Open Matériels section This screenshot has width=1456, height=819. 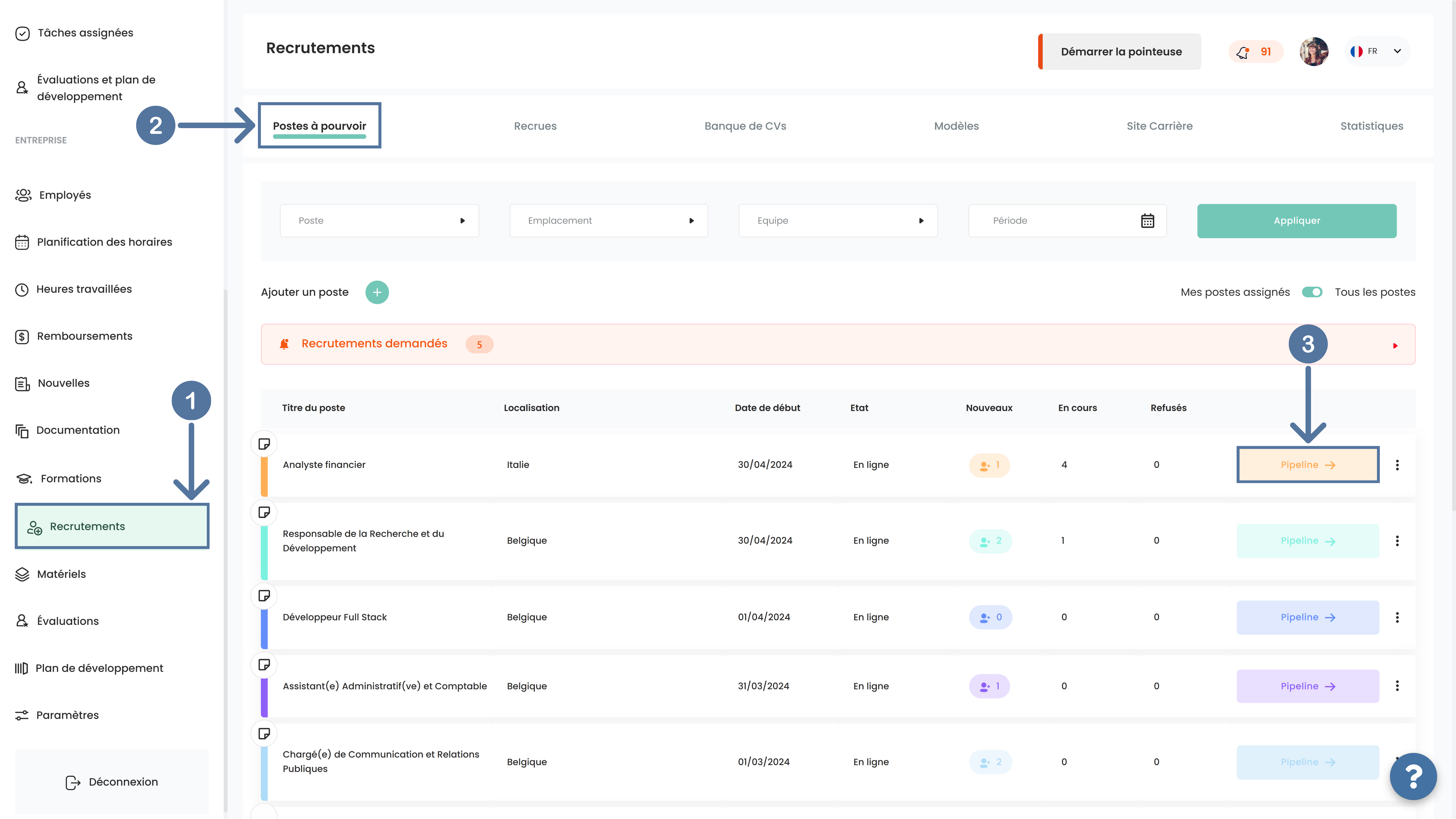pos(51,574)
